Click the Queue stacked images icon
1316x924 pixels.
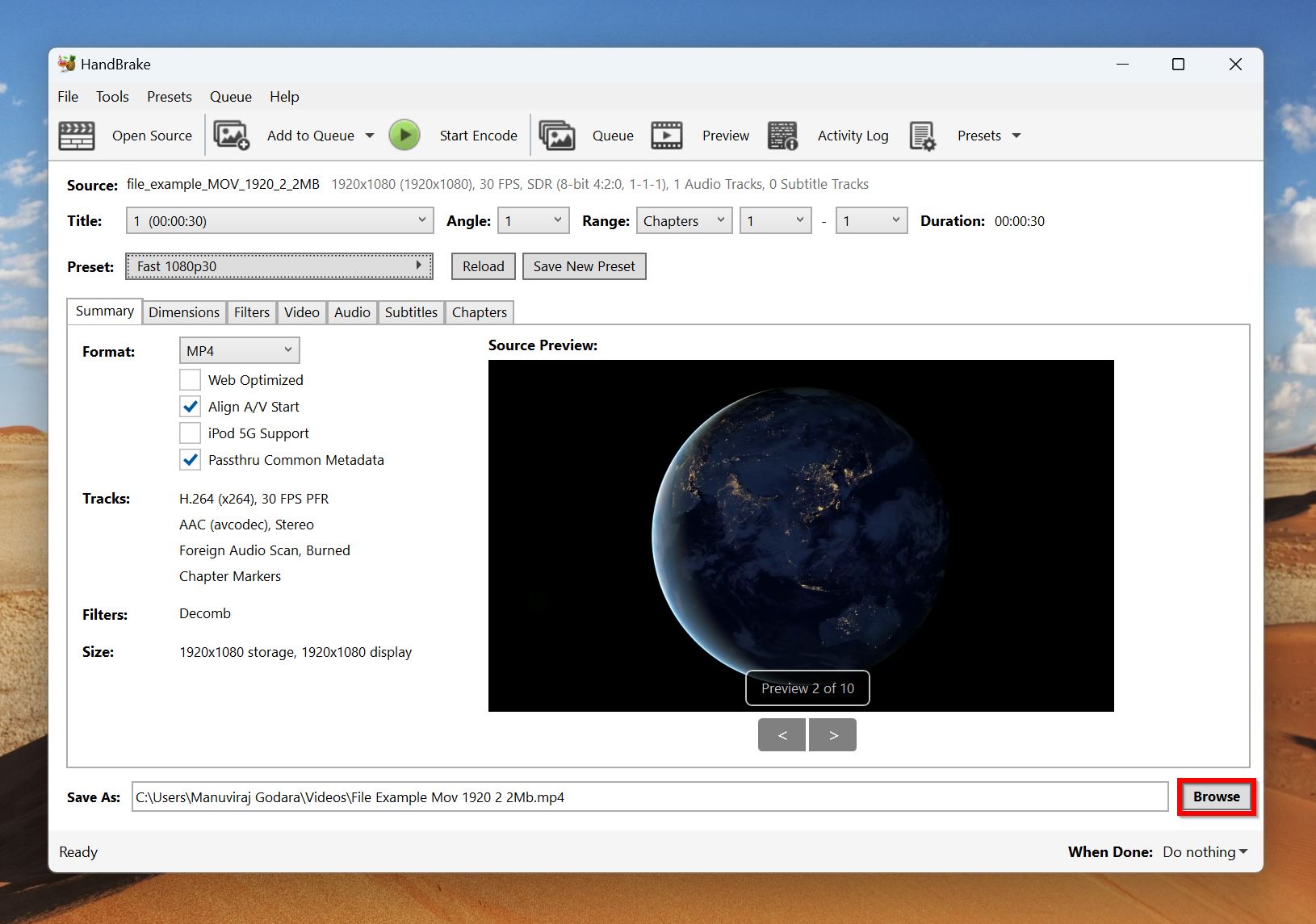coord(557,136)
